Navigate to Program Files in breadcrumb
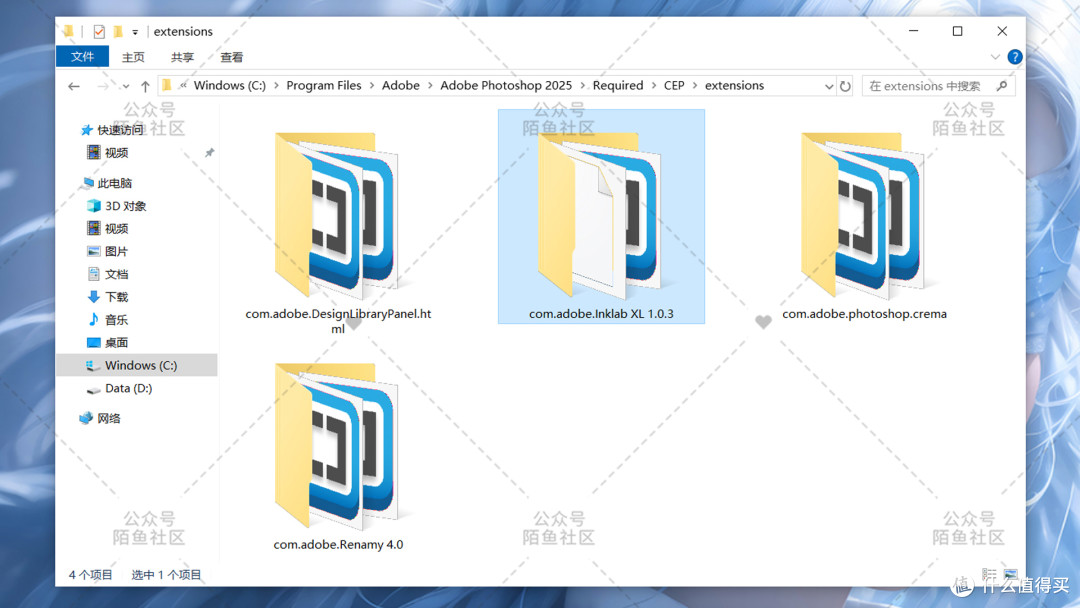 tap(324, 85)
